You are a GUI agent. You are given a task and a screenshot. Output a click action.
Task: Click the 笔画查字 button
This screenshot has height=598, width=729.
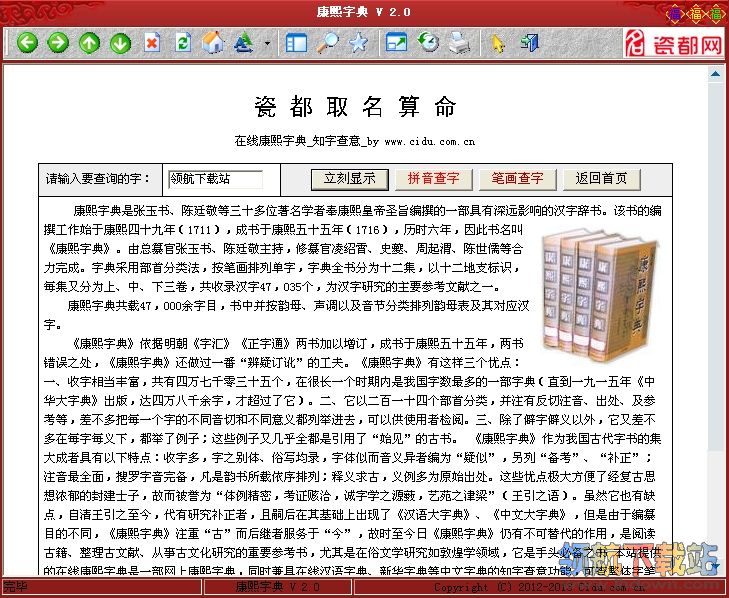point(517,179)
